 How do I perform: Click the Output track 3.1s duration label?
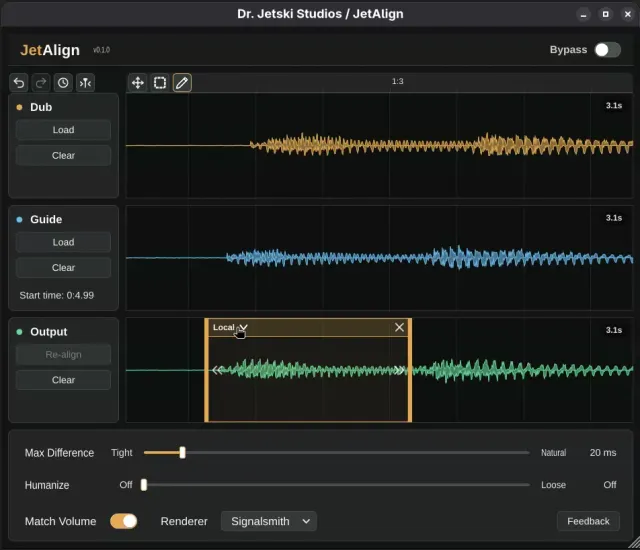point(614,330)
